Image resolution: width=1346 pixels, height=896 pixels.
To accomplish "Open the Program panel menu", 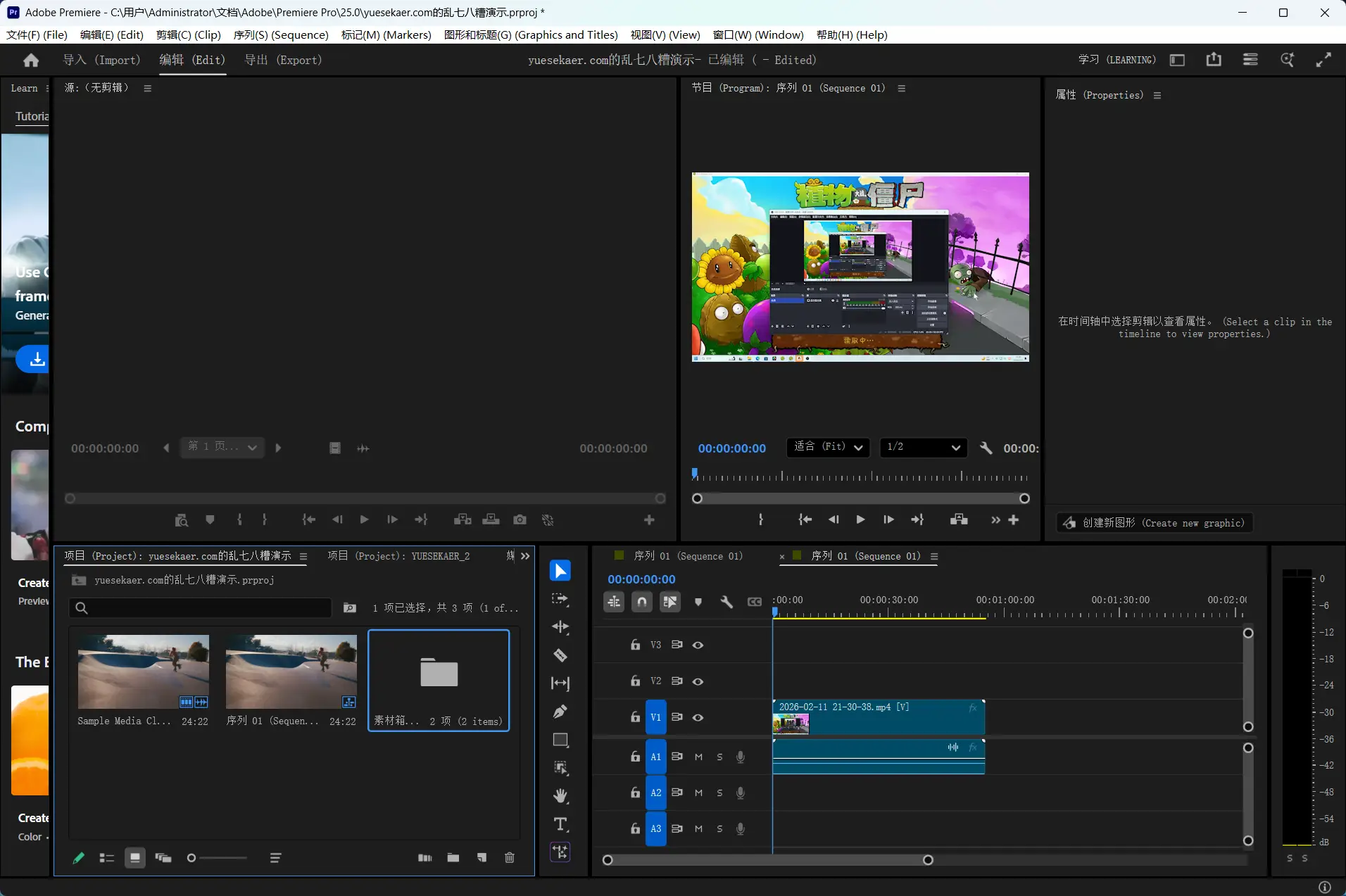I will coord(901,88).
